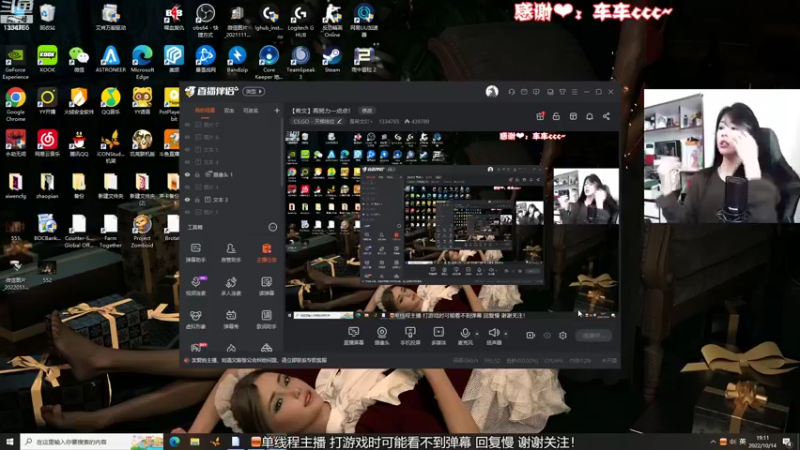Screen dimensions: 800x450
Task: Open the 弹幕秀 tool
Action: [231, 319]
